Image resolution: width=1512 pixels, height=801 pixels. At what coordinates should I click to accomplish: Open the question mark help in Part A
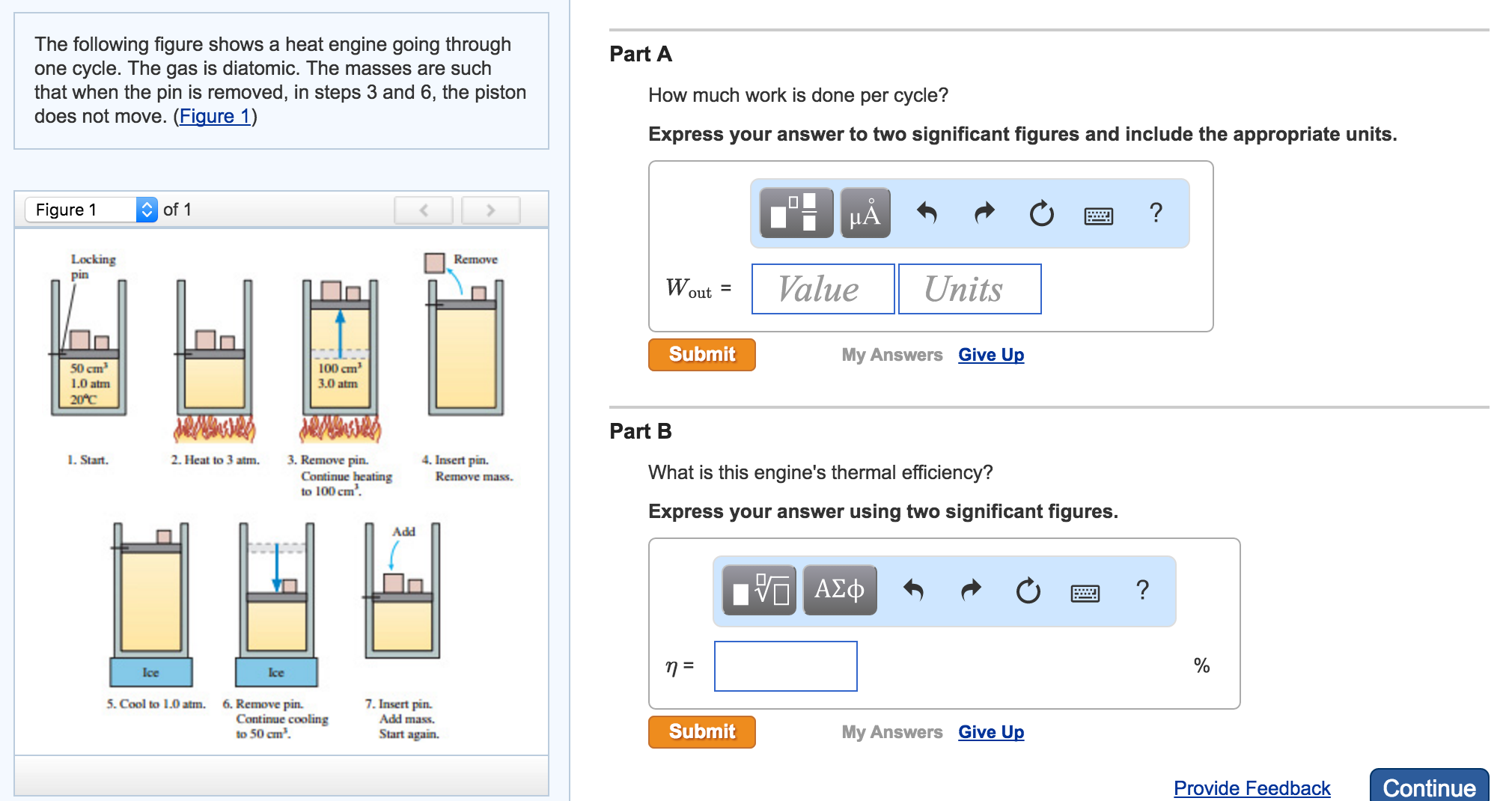coord(1156,213)
